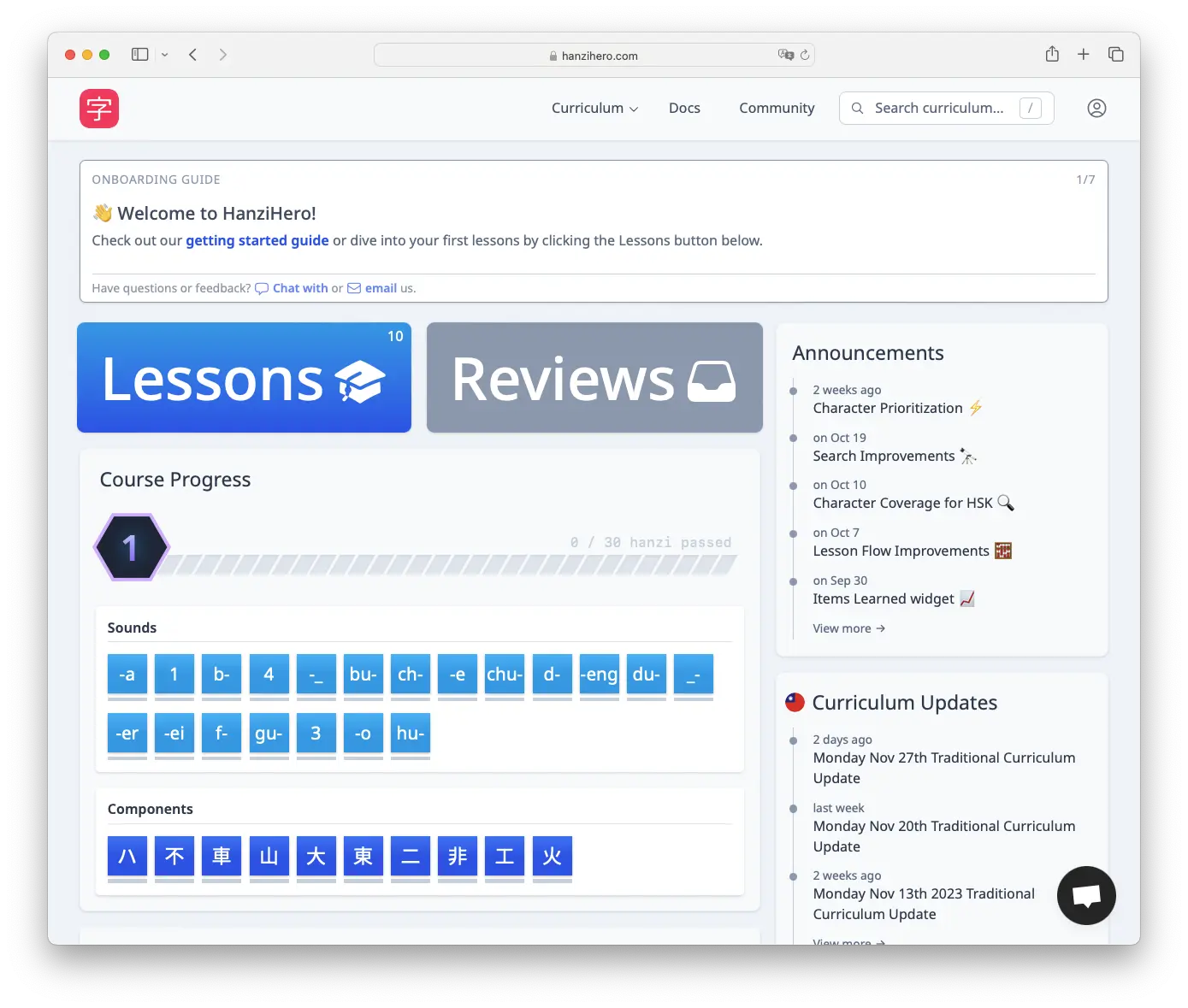Click the hanzihero.com address bar
1188x1008 pixels.
(594, 56)
